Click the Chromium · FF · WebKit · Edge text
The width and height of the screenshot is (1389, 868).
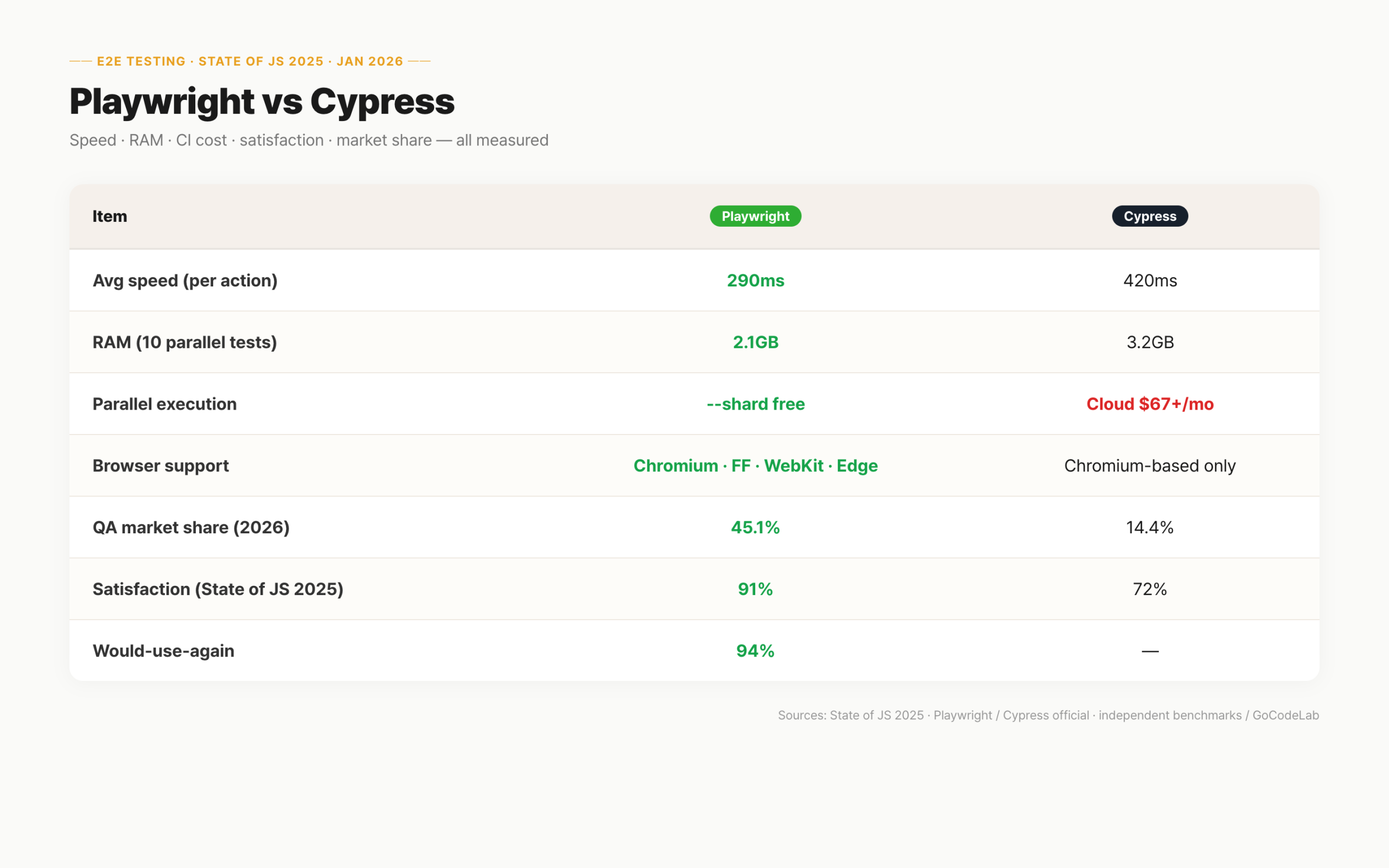pyautogui.click(x=755, y=465)
